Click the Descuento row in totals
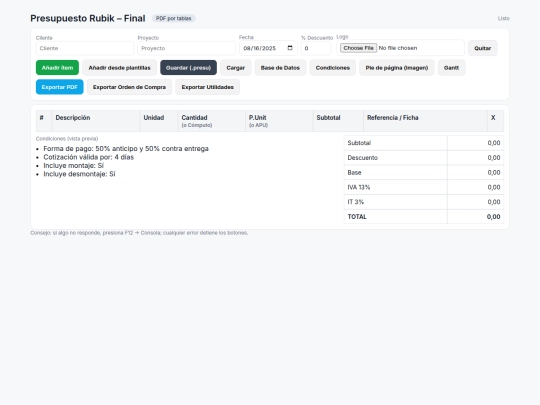Image resolution: width=540 pixels, height=405 pixels. 424,157
